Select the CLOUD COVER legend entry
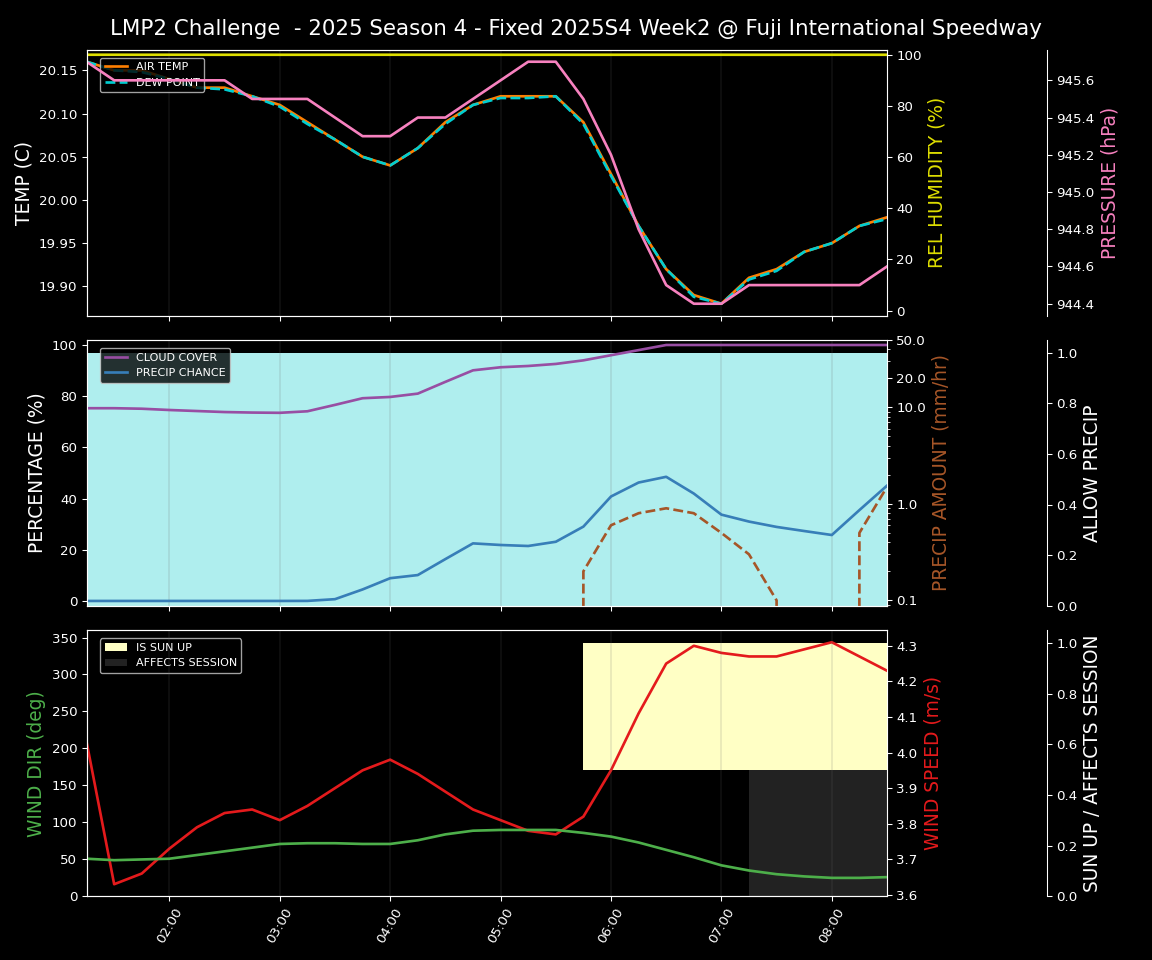 pos(176,358)
